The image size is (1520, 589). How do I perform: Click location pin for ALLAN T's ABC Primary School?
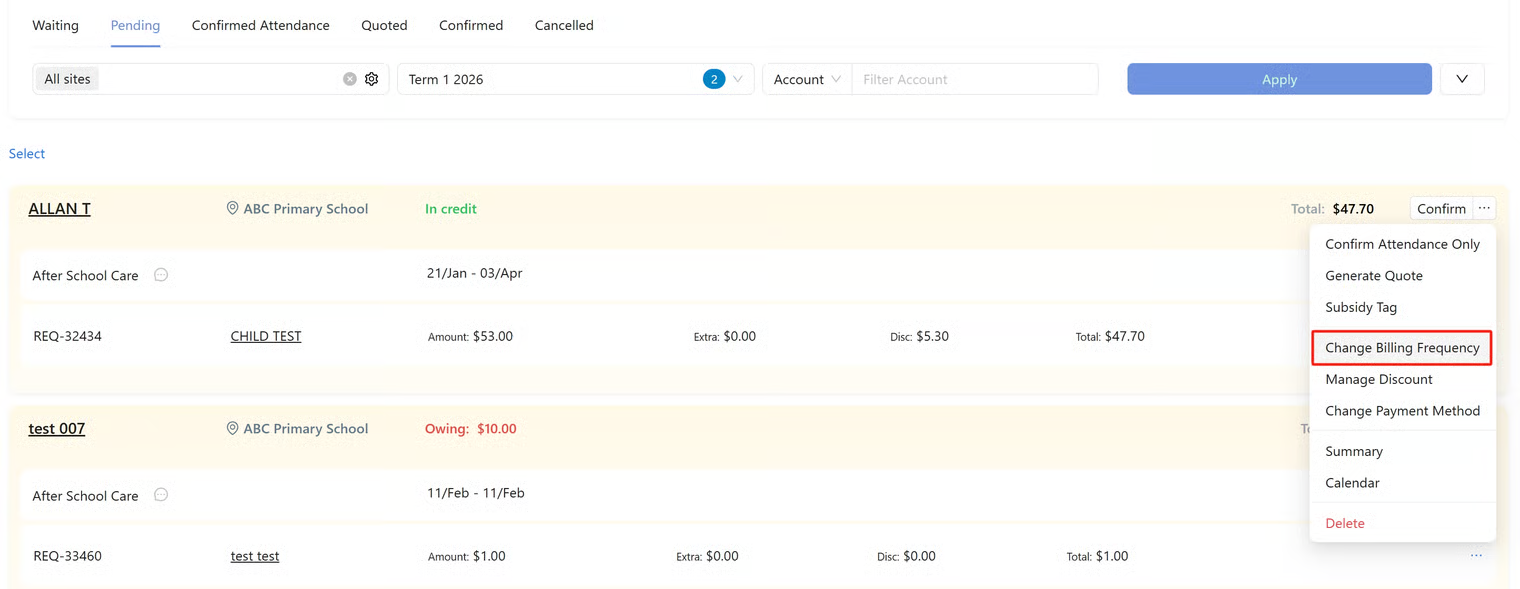232,208
